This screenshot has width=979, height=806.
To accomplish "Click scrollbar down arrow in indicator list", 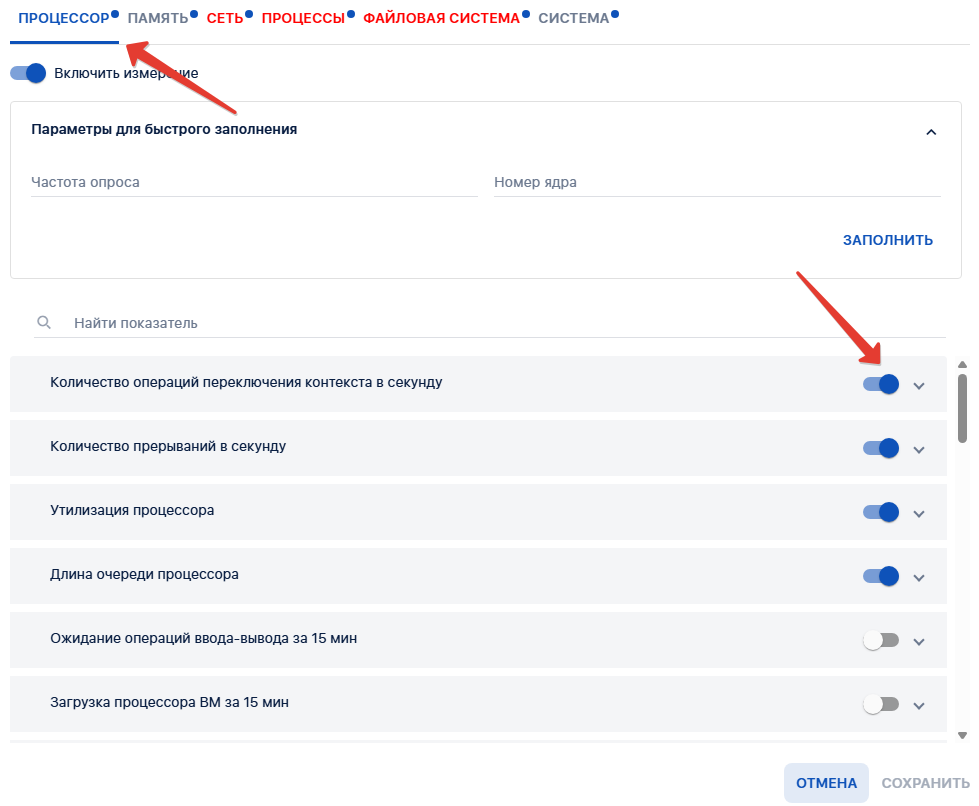I will 962,735.
